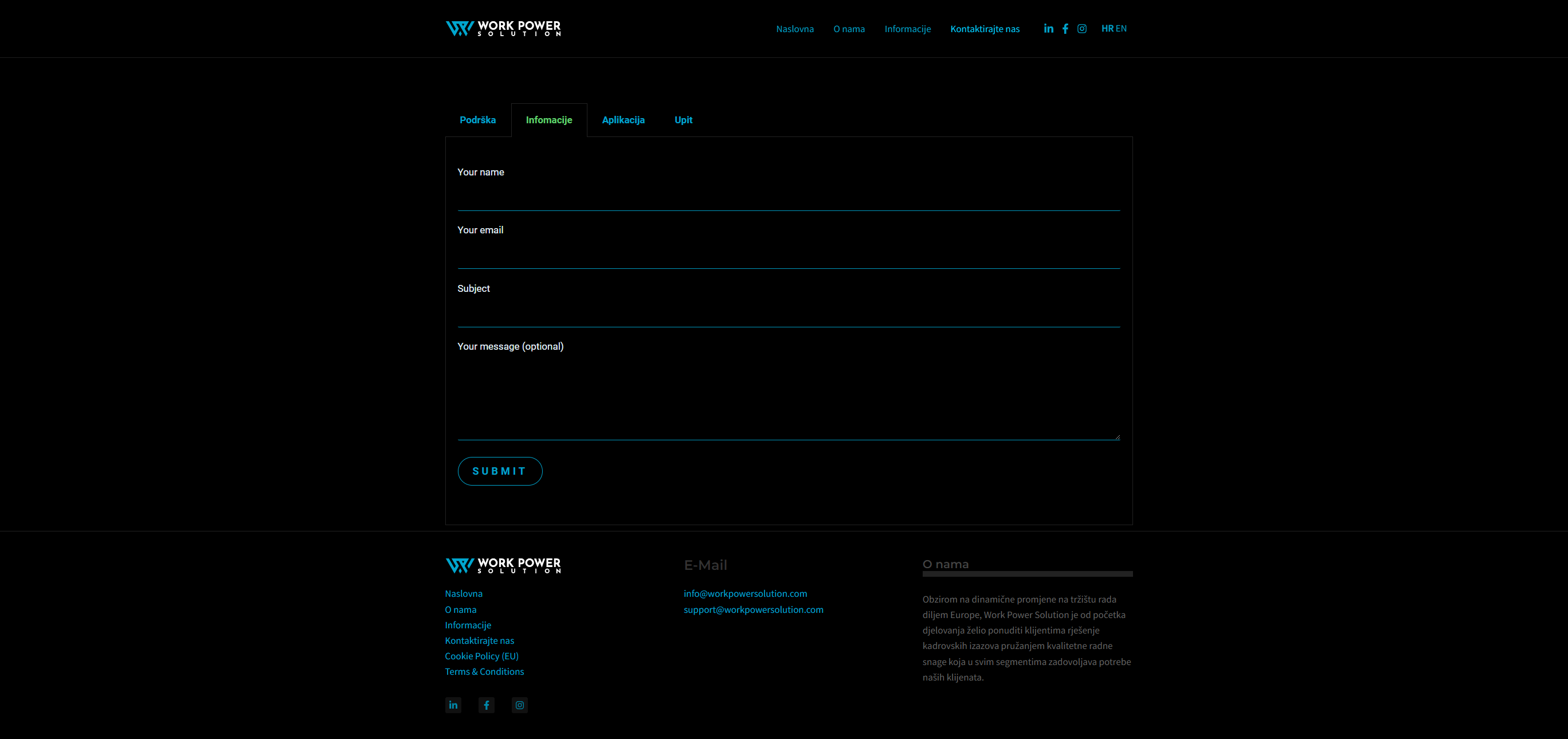Screen dimensions: 1568x739
Task: Select the Upit tab
Action: pos(683,120)
